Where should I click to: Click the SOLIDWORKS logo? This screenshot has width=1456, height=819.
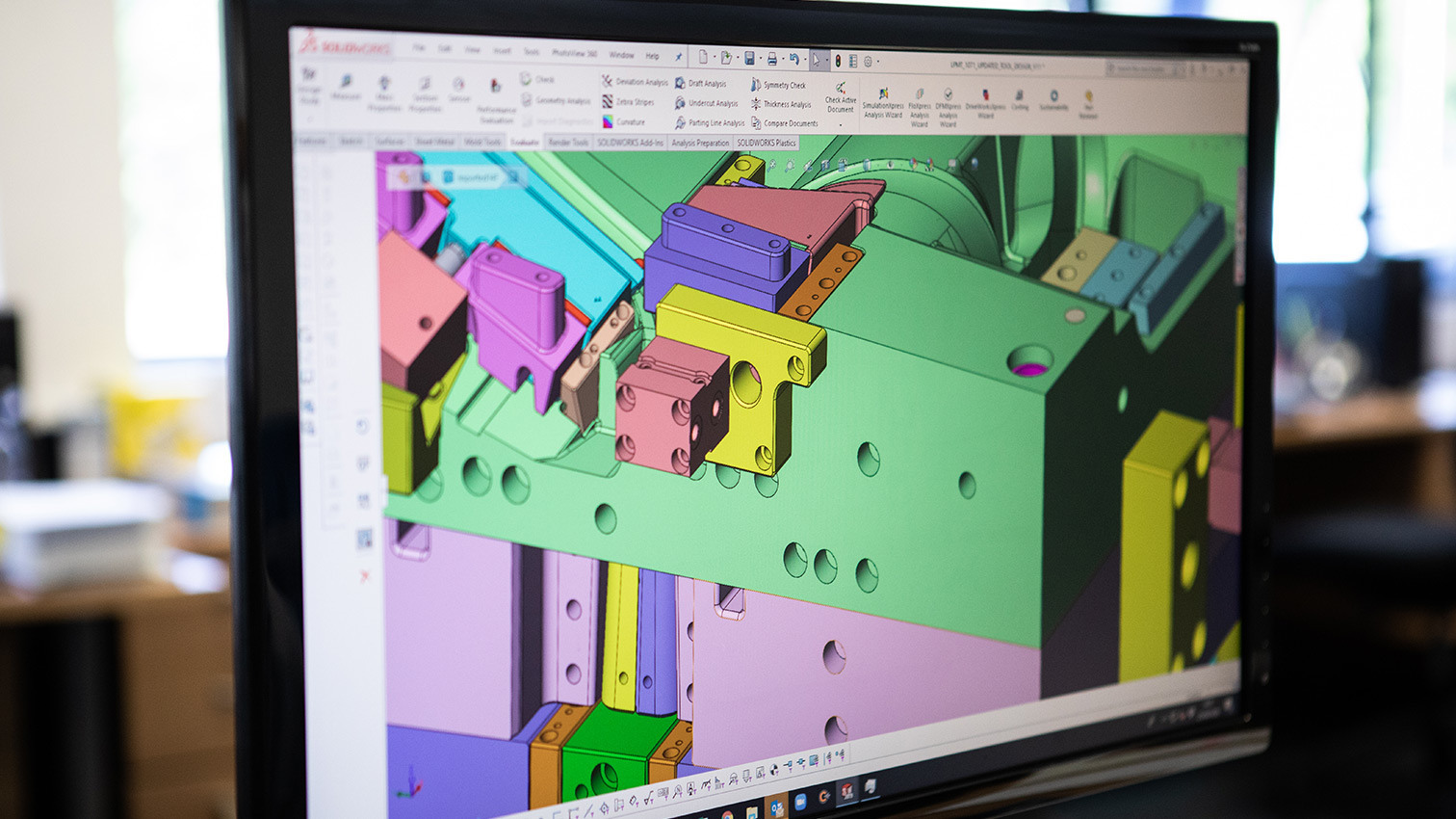tap(344, 44)
